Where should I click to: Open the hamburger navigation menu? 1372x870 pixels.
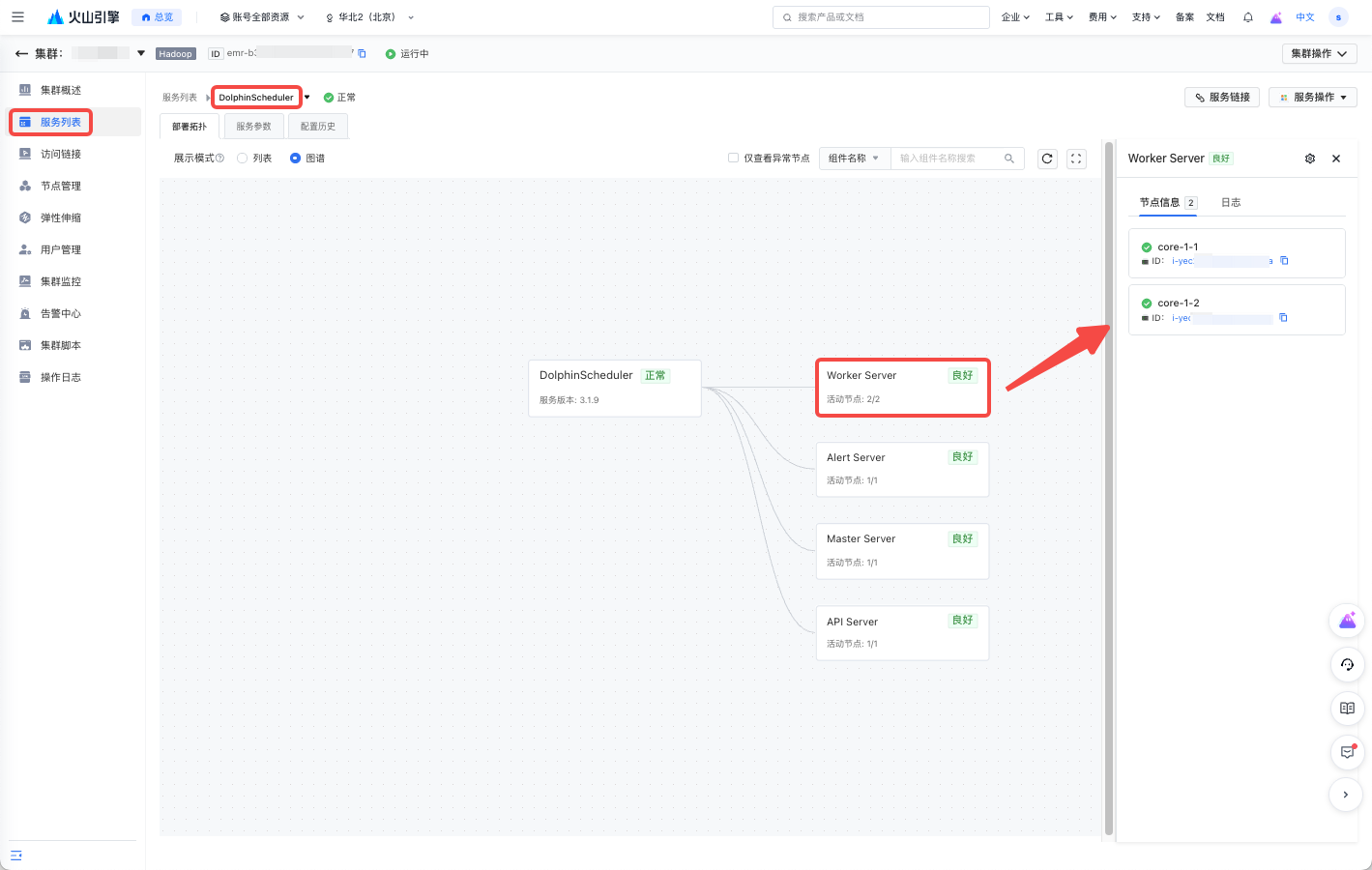point(17,17)
